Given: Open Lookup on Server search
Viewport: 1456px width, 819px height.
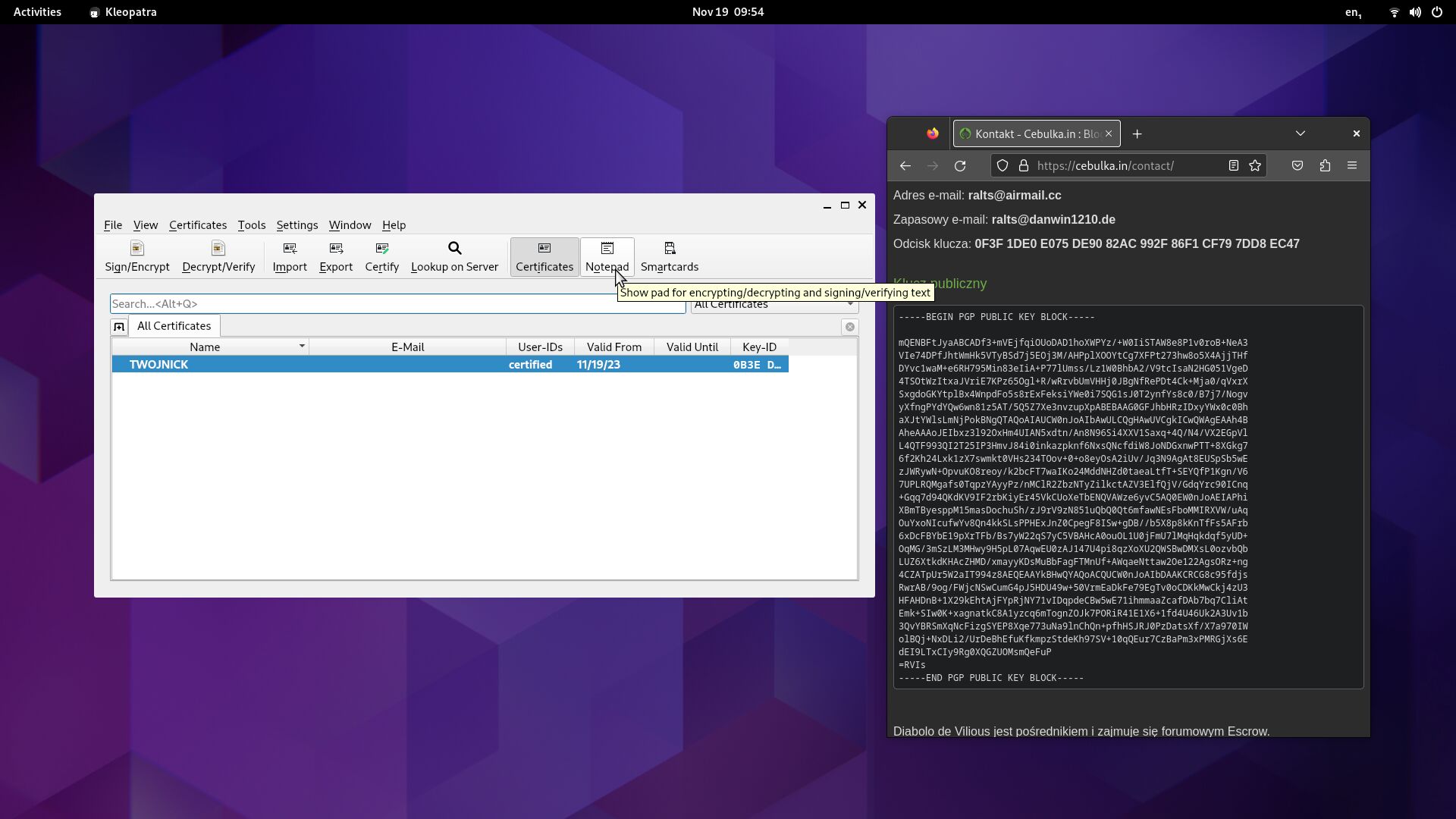Looking at the screenshot, I should 454,256.
